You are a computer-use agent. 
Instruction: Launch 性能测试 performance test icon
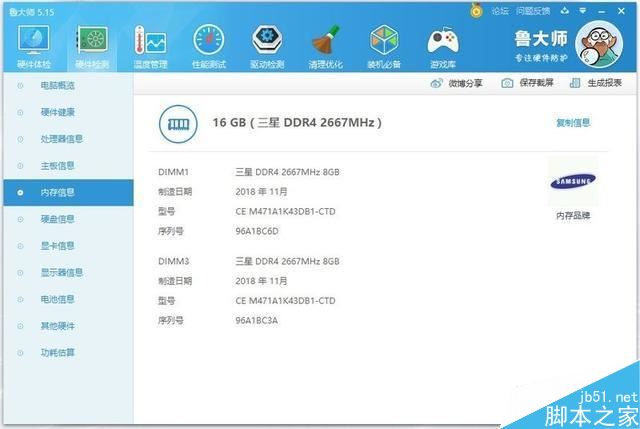[x=209, y=40]
